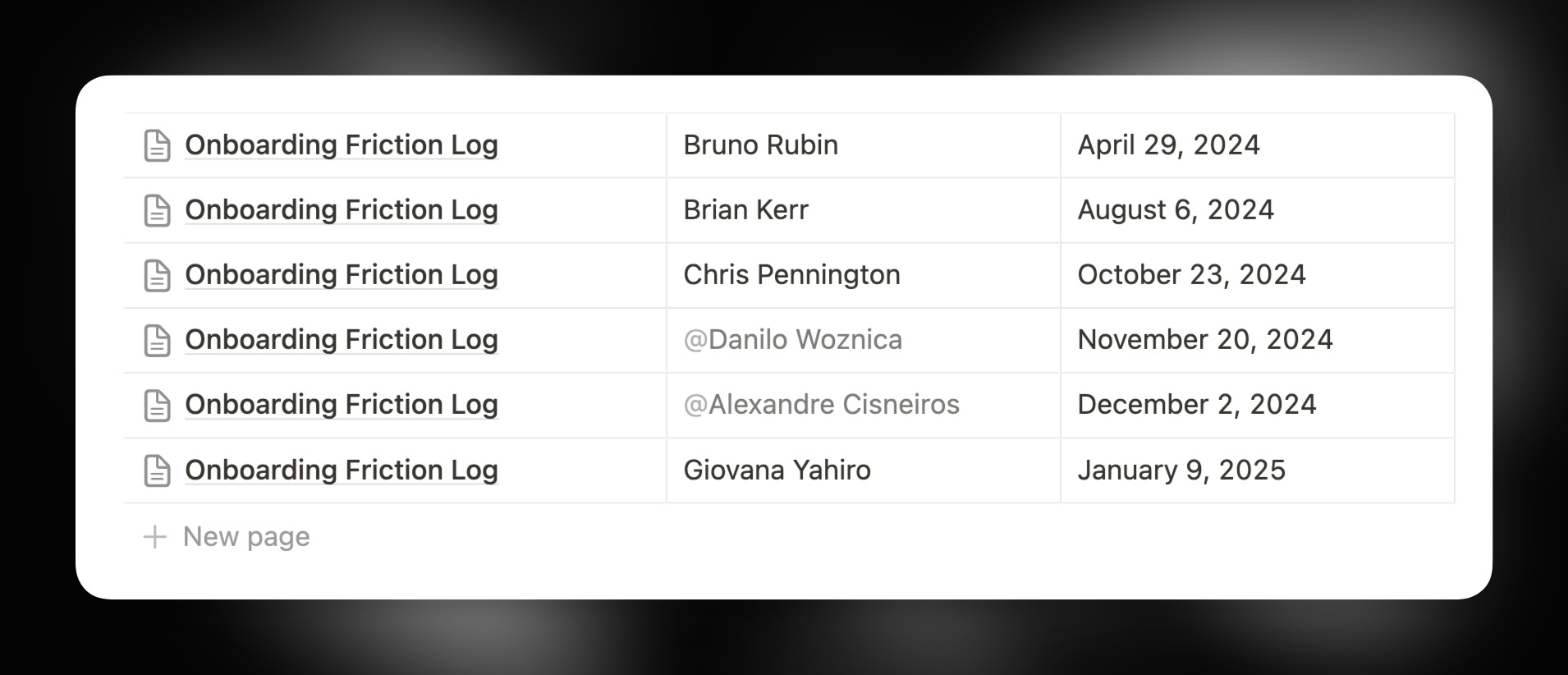
Task: Open Onboarding Friction Log dated August 6, 2024
Action: pyautogui.click(x=342, y=210)
